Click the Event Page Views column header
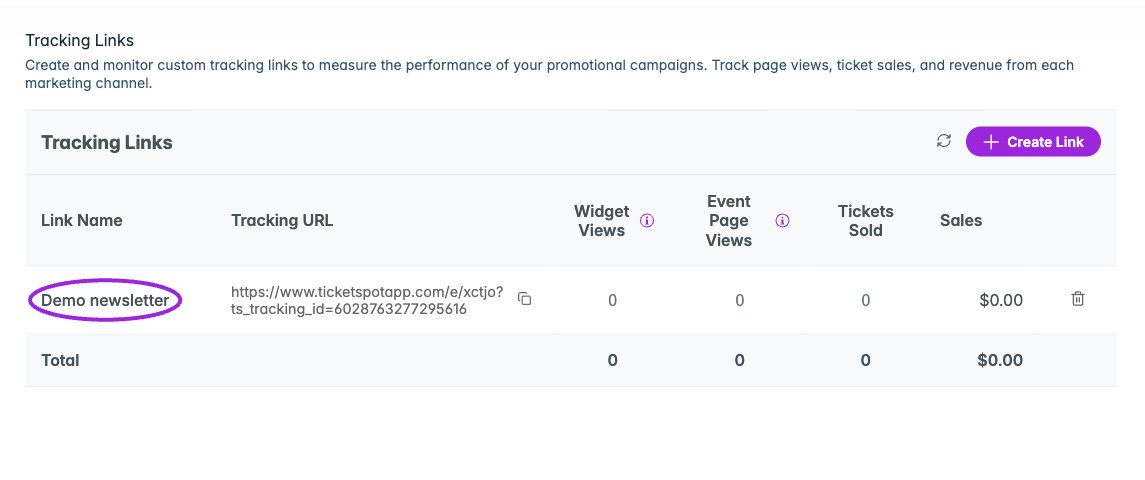Screen dimensions: 1145x480 729,221
